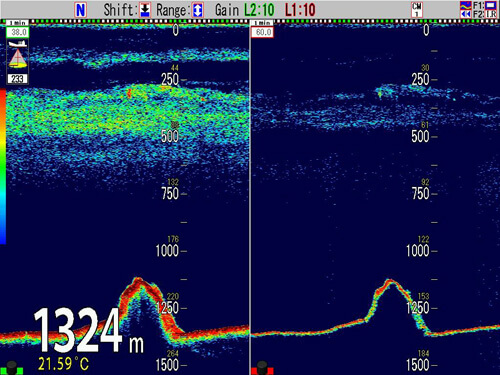Image resolution: width=500 pixels, height=375 pixels.
Task: Select the 38.0 frequency box
Action: pyautogui.click(x=18, y=32)
